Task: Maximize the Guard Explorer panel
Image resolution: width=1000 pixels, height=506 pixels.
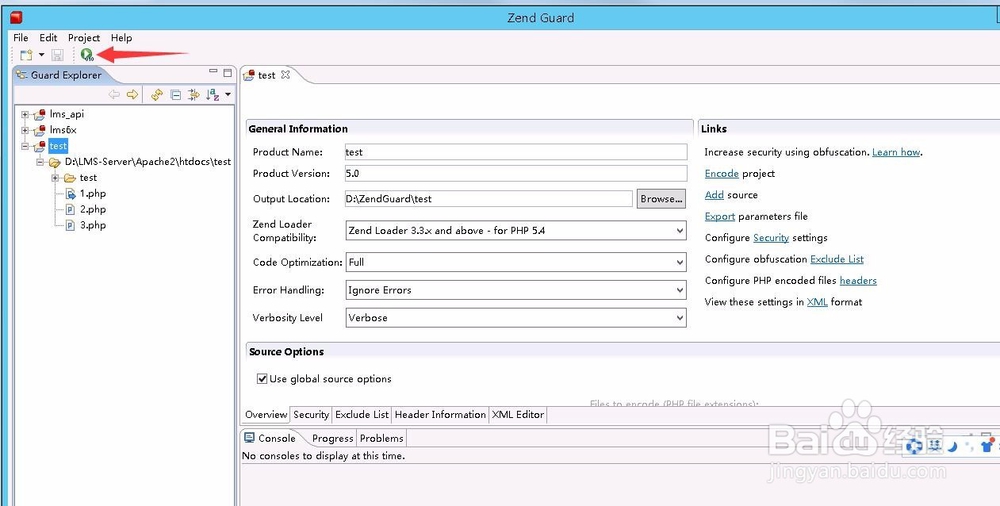Action: (x=227, y=73)
